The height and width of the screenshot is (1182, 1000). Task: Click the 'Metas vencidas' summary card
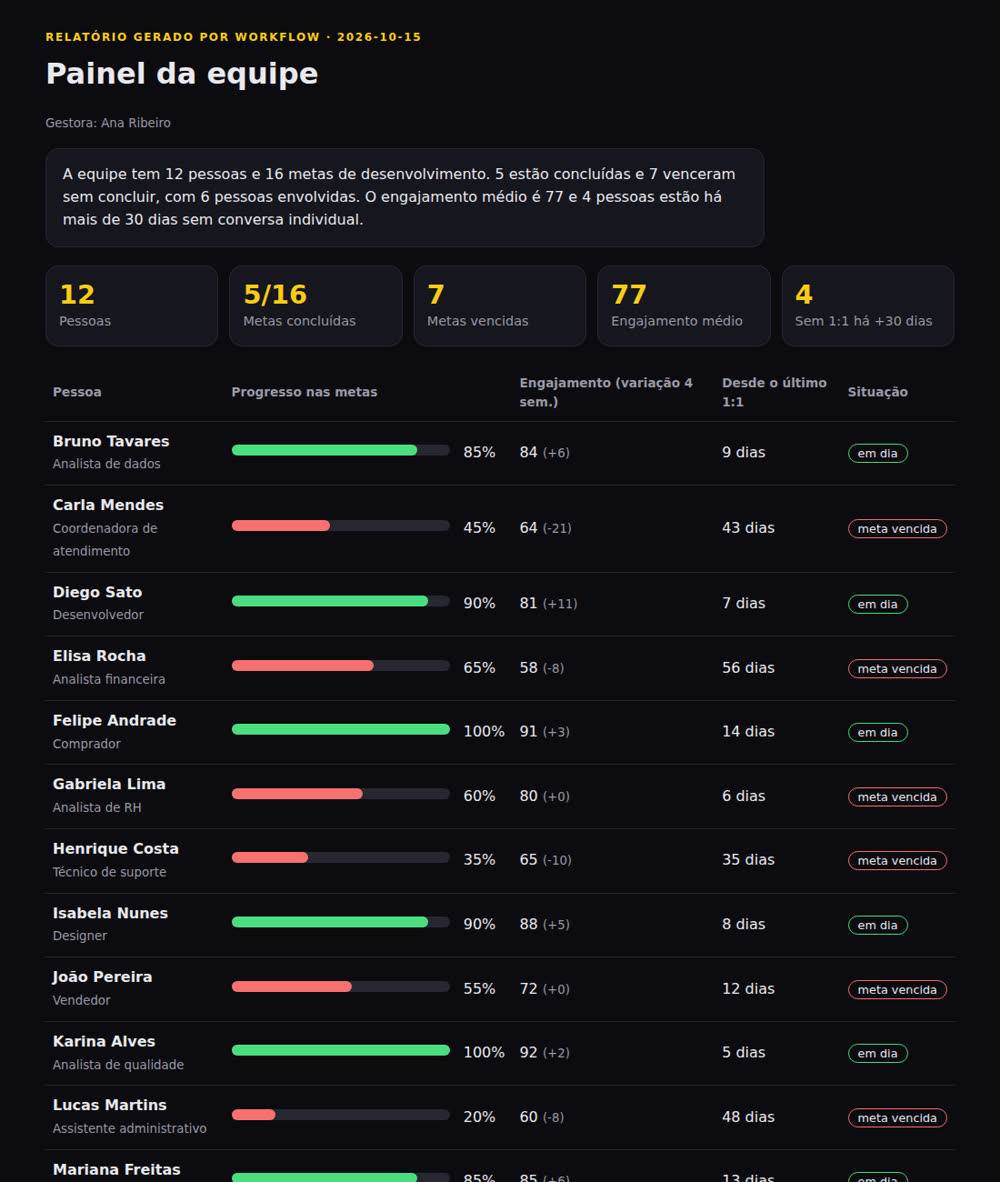pos(500,305)
